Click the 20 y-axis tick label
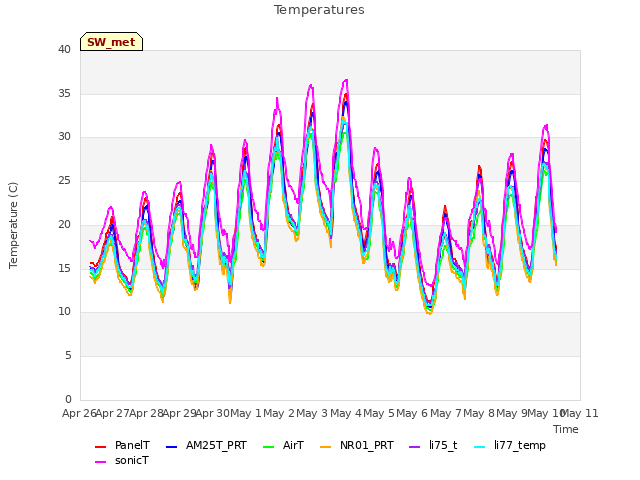 (64, 224)
